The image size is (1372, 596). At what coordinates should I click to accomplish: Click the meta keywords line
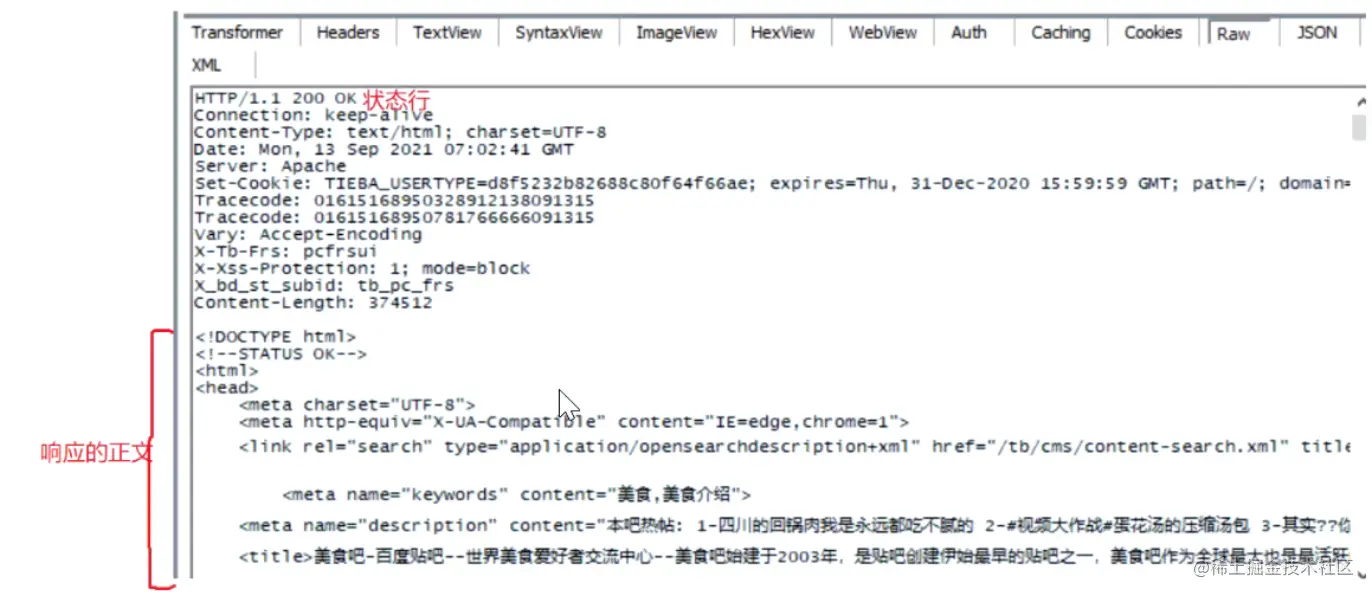516,494
